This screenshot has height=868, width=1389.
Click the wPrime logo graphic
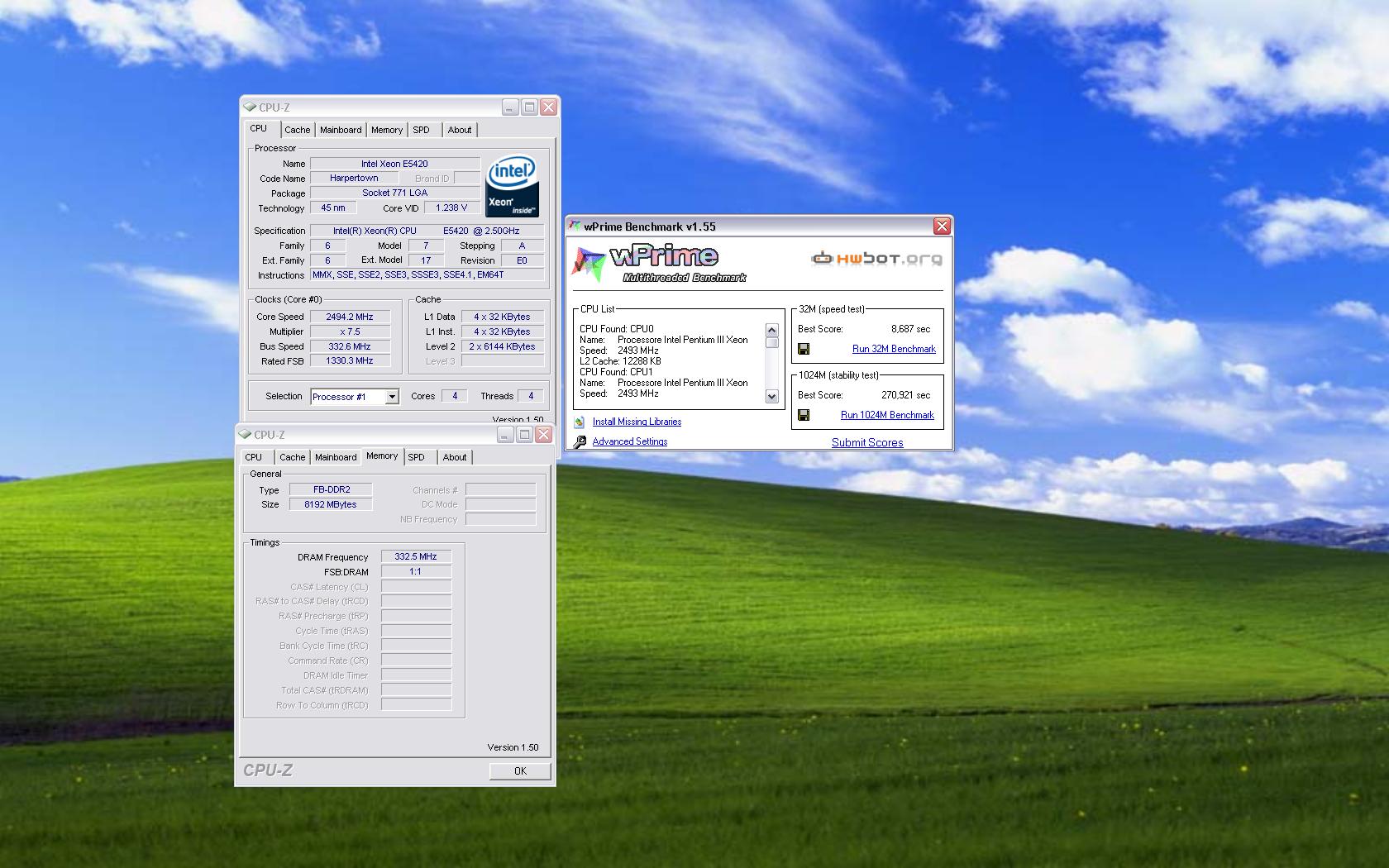pyautogui.click(x=659, y=265)
